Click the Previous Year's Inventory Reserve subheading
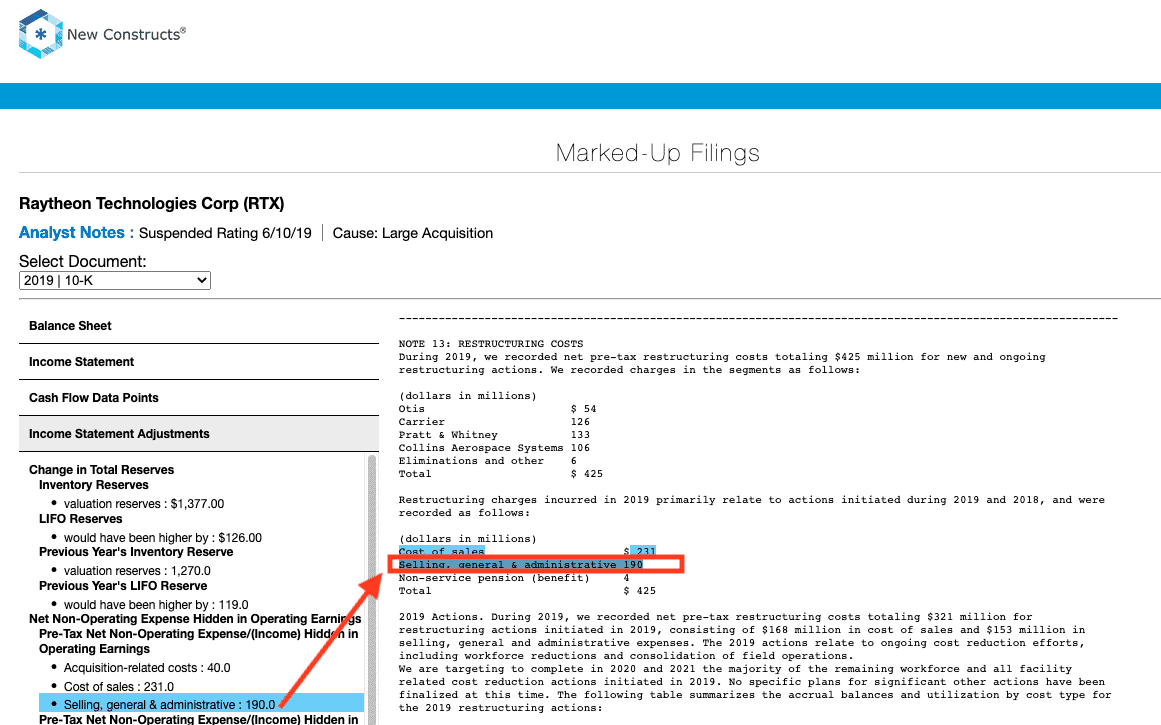Image resolution: width=1161 pixels, height=725 pixels. coord(136,552)
